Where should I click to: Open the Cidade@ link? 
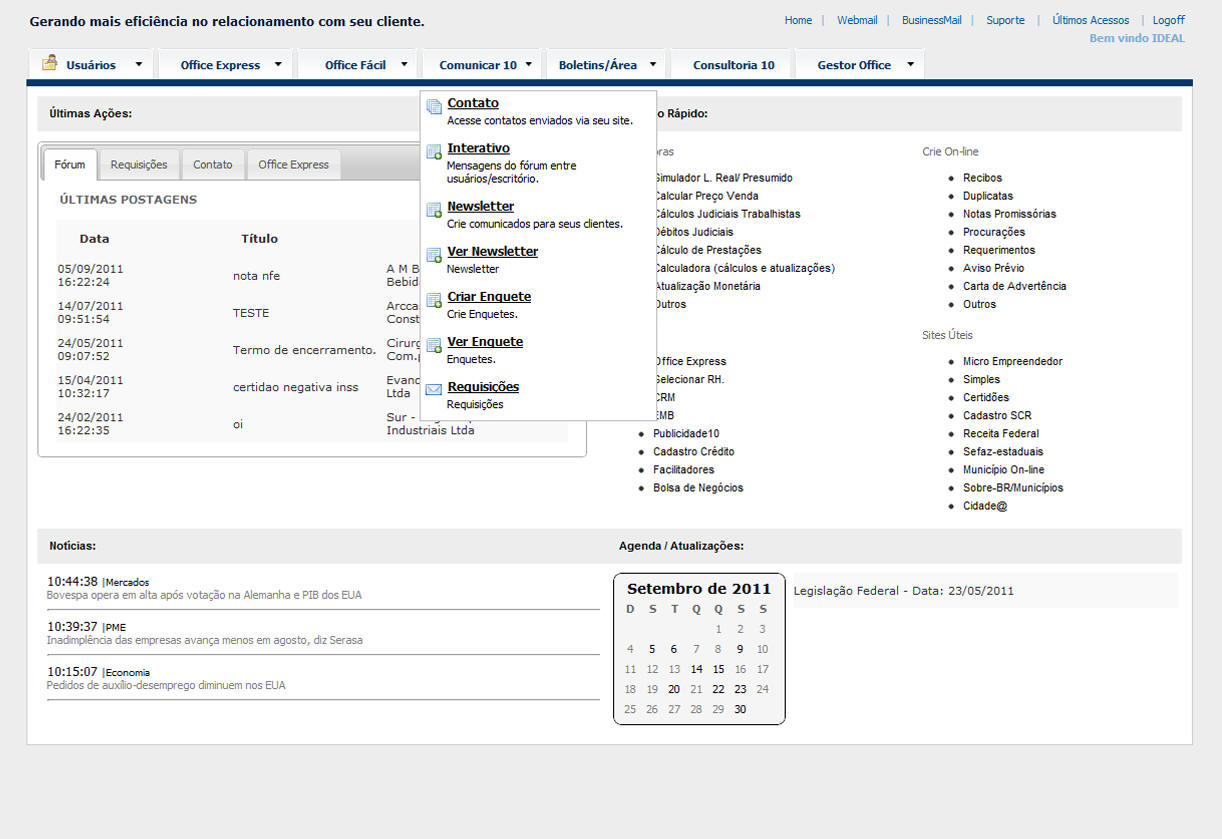tap(985, 506)
